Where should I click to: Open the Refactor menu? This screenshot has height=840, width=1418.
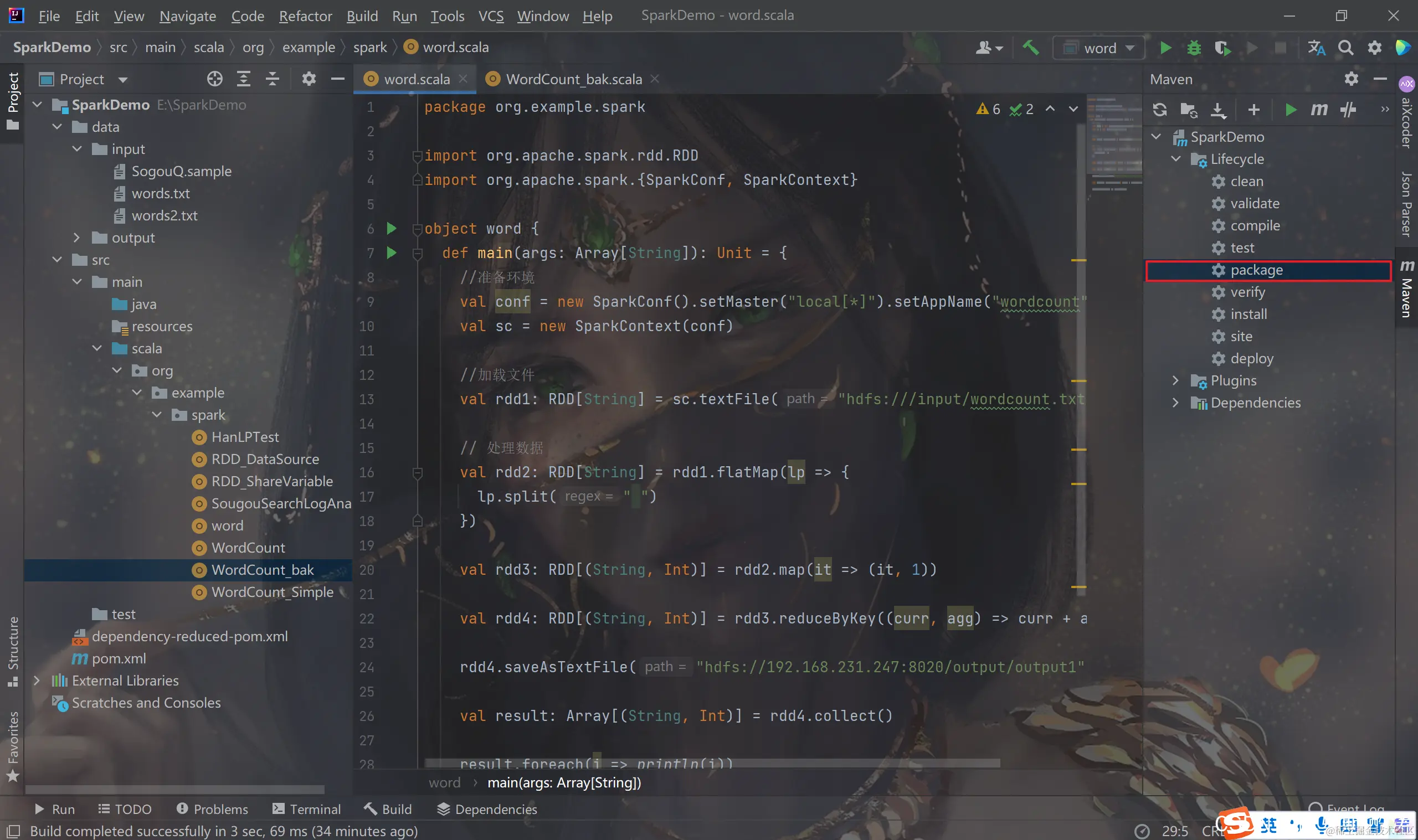305,16
